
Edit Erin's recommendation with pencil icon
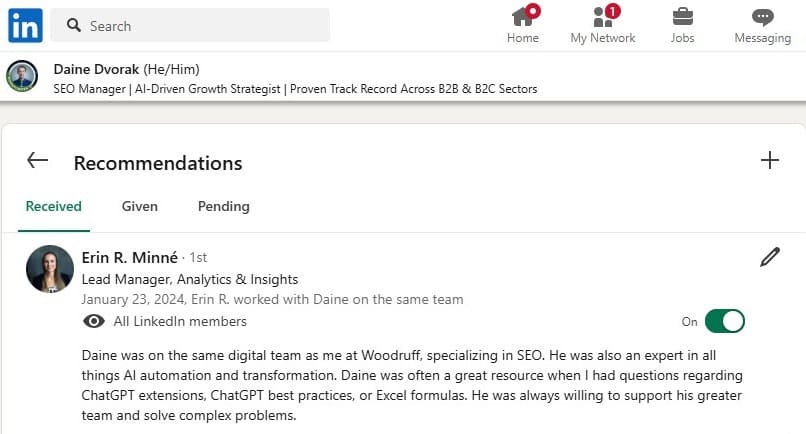[x=770, y=257]
